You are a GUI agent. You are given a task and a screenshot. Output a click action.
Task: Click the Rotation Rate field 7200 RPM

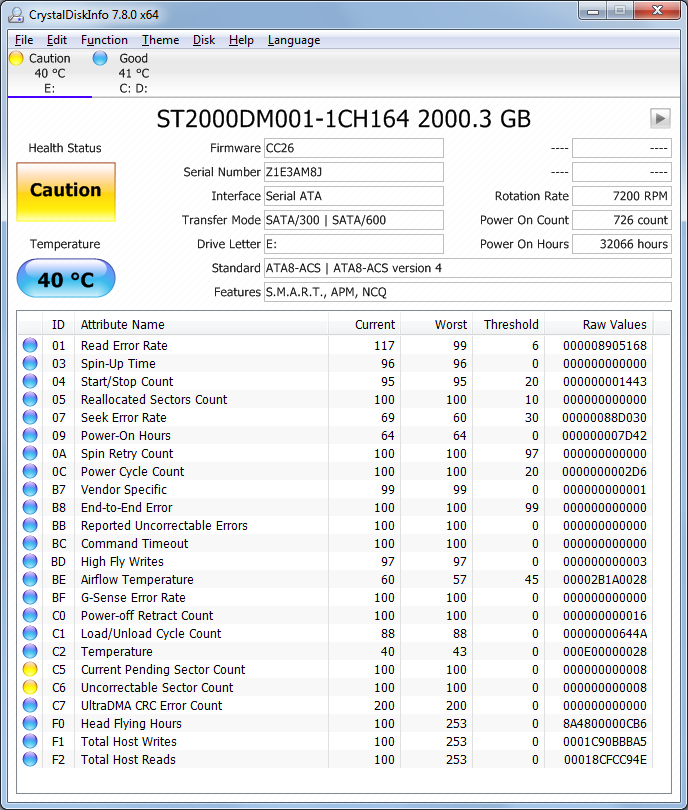point(622,196)
